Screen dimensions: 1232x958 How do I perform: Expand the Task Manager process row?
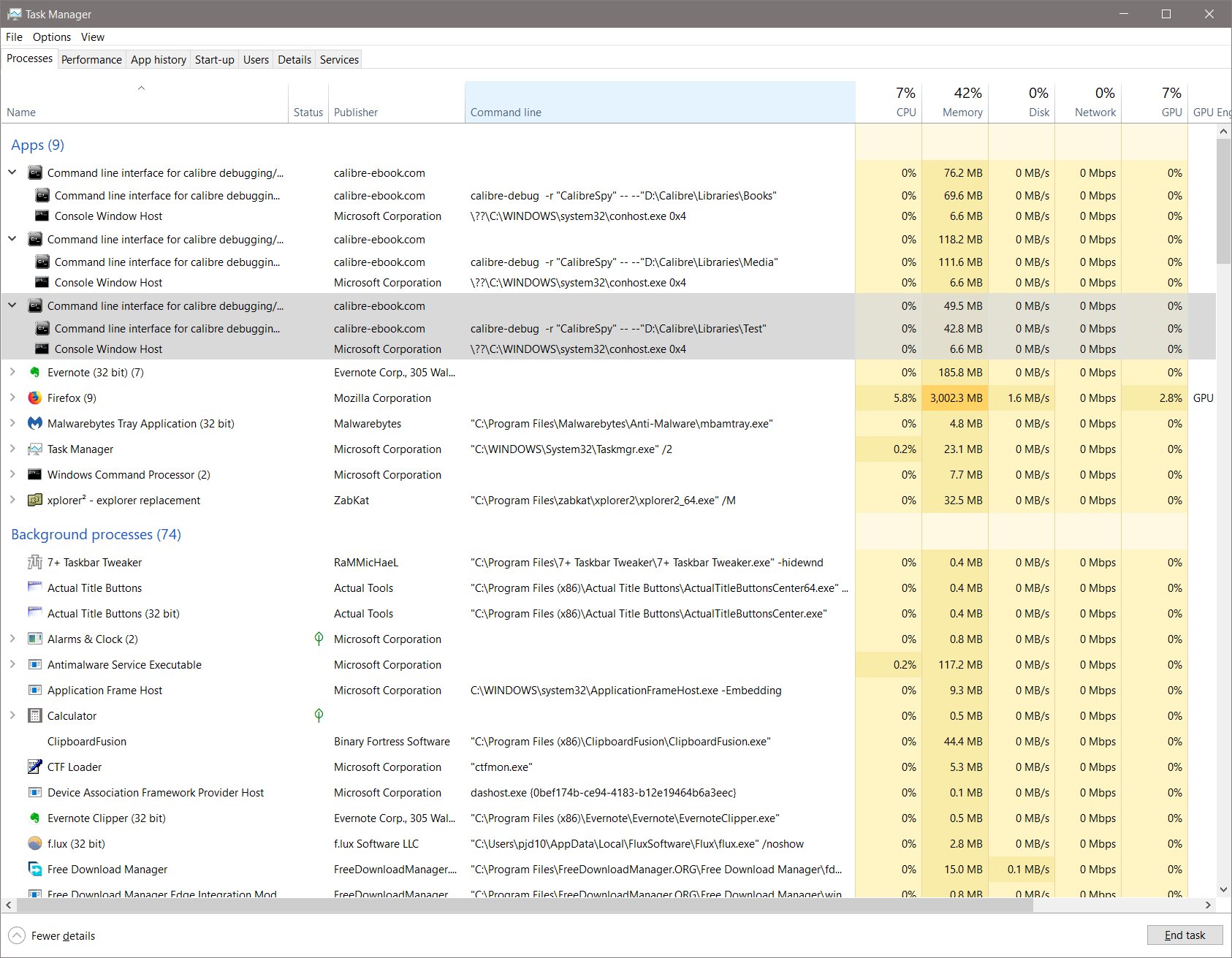pyautogui.click(x=12, y=449)
